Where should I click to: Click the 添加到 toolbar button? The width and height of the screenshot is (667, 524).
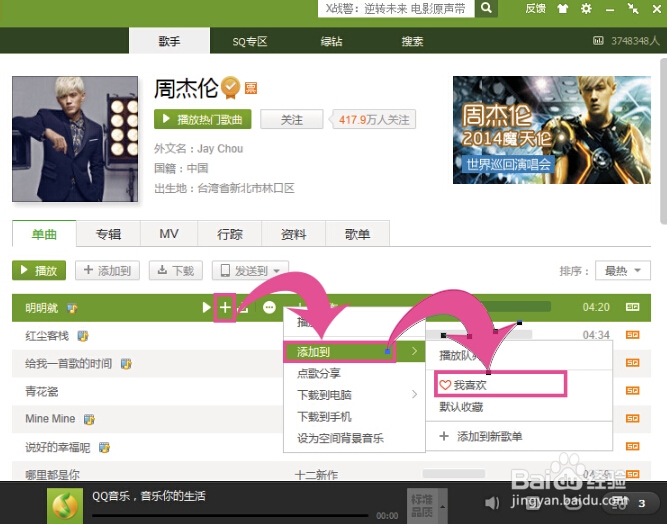point(108,271)
